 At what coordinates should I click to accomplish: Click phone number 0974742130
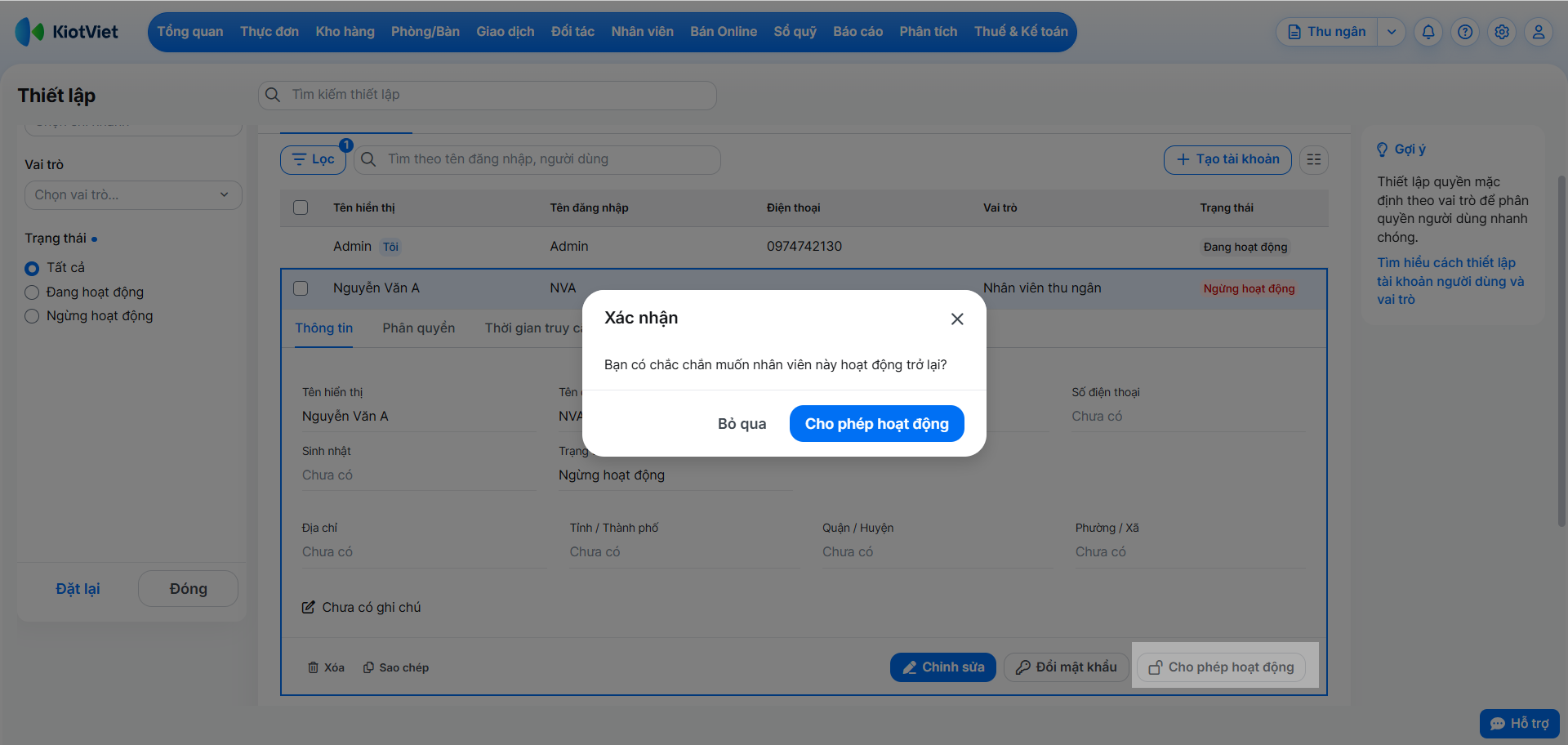pyautogui.click(x=804, y=247)
